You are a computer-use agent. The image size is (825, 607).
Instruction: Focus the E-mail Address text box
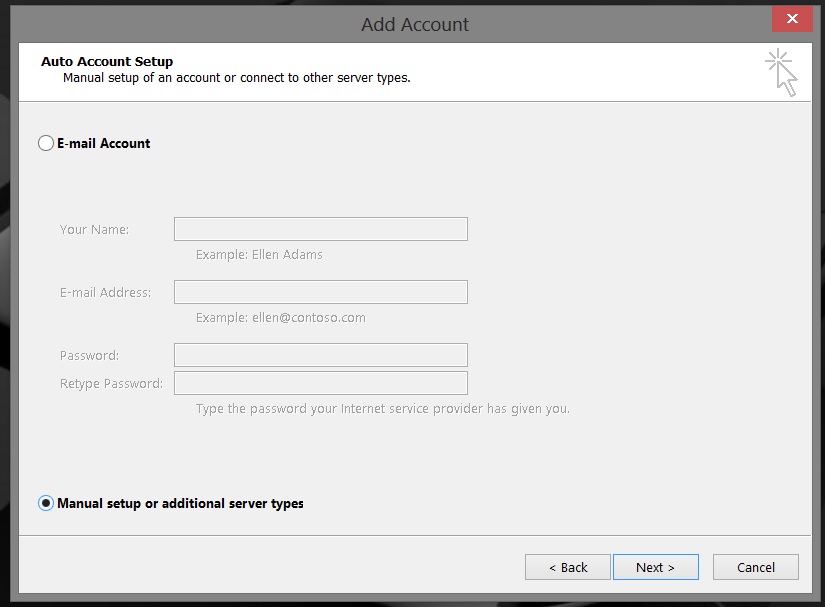320,291
